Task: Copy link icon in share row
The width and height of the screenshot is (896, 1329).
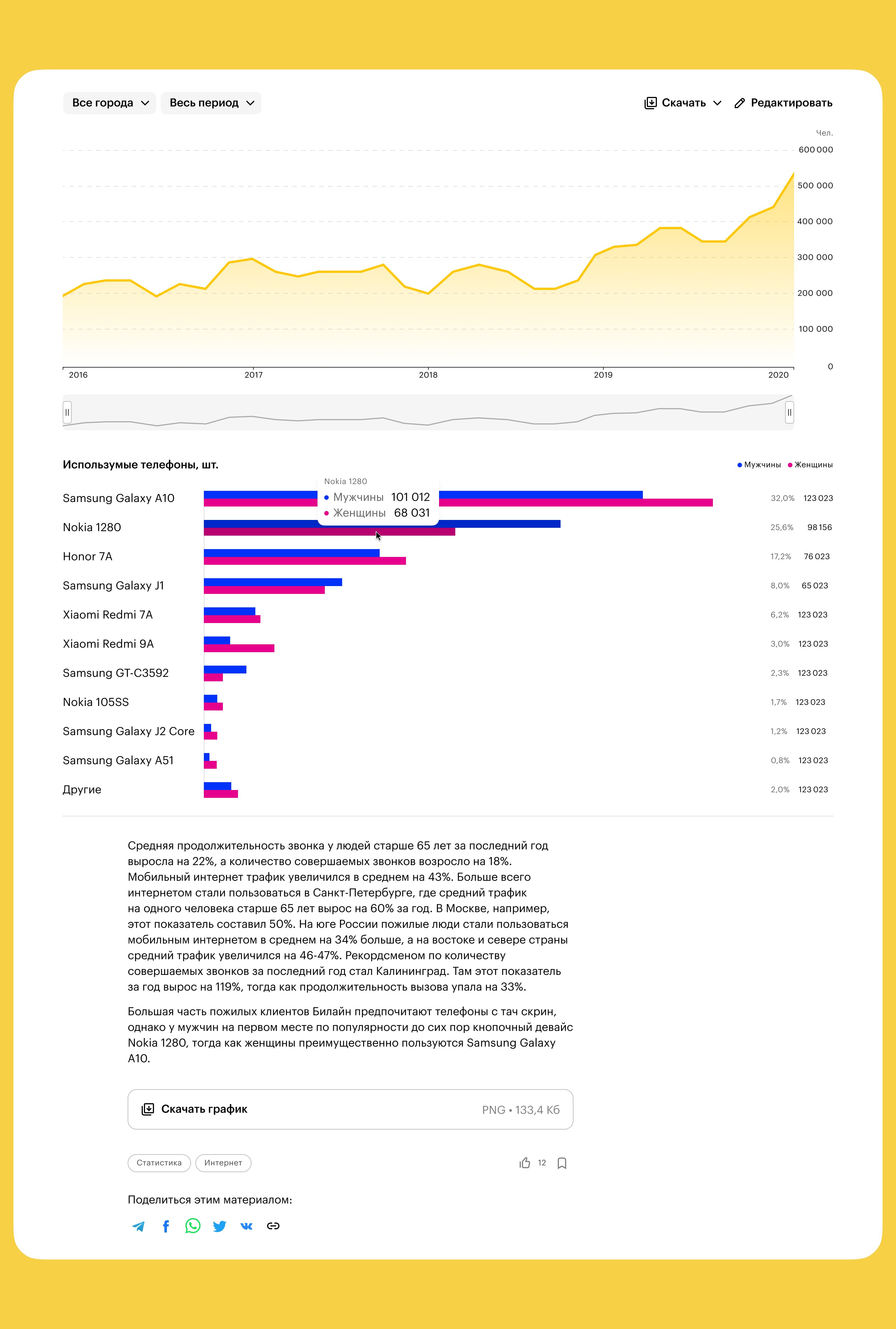Action: point(273,1226)
